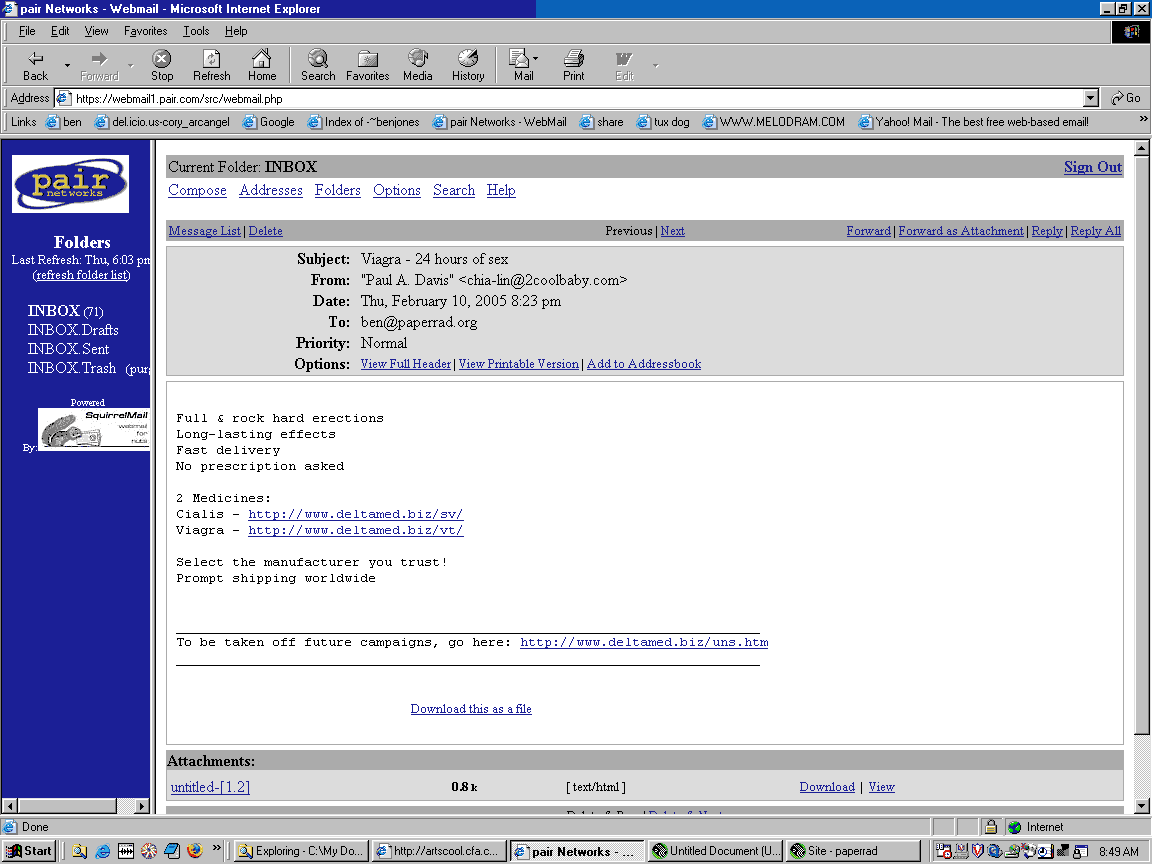The height and width of the screenshot is (864, 1152).
Task: Click the attachment View link
Action: 882,787
